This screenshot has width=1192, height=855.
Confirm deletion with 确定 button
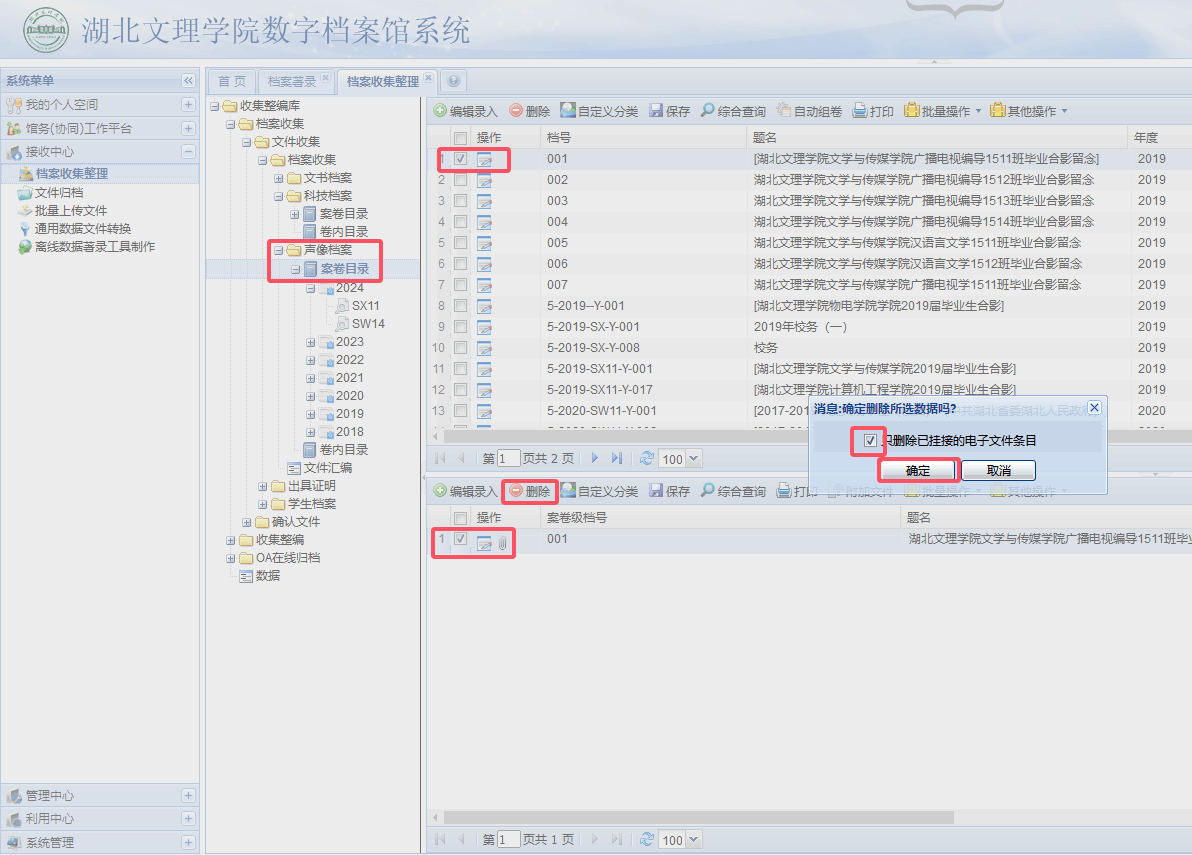[x=918, y=470]
